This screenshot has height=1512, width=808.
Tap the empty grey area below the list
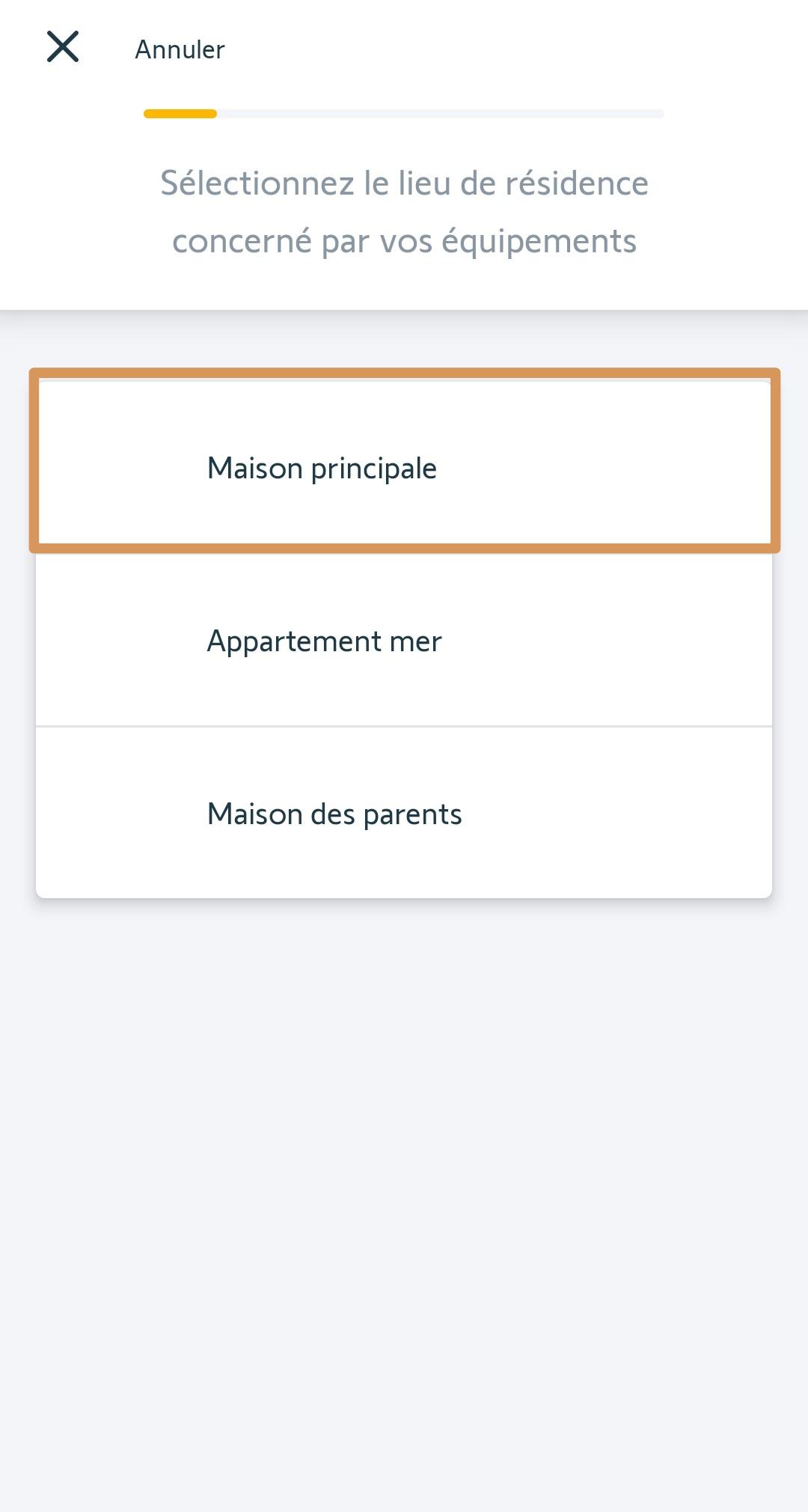coord(404,1198)
